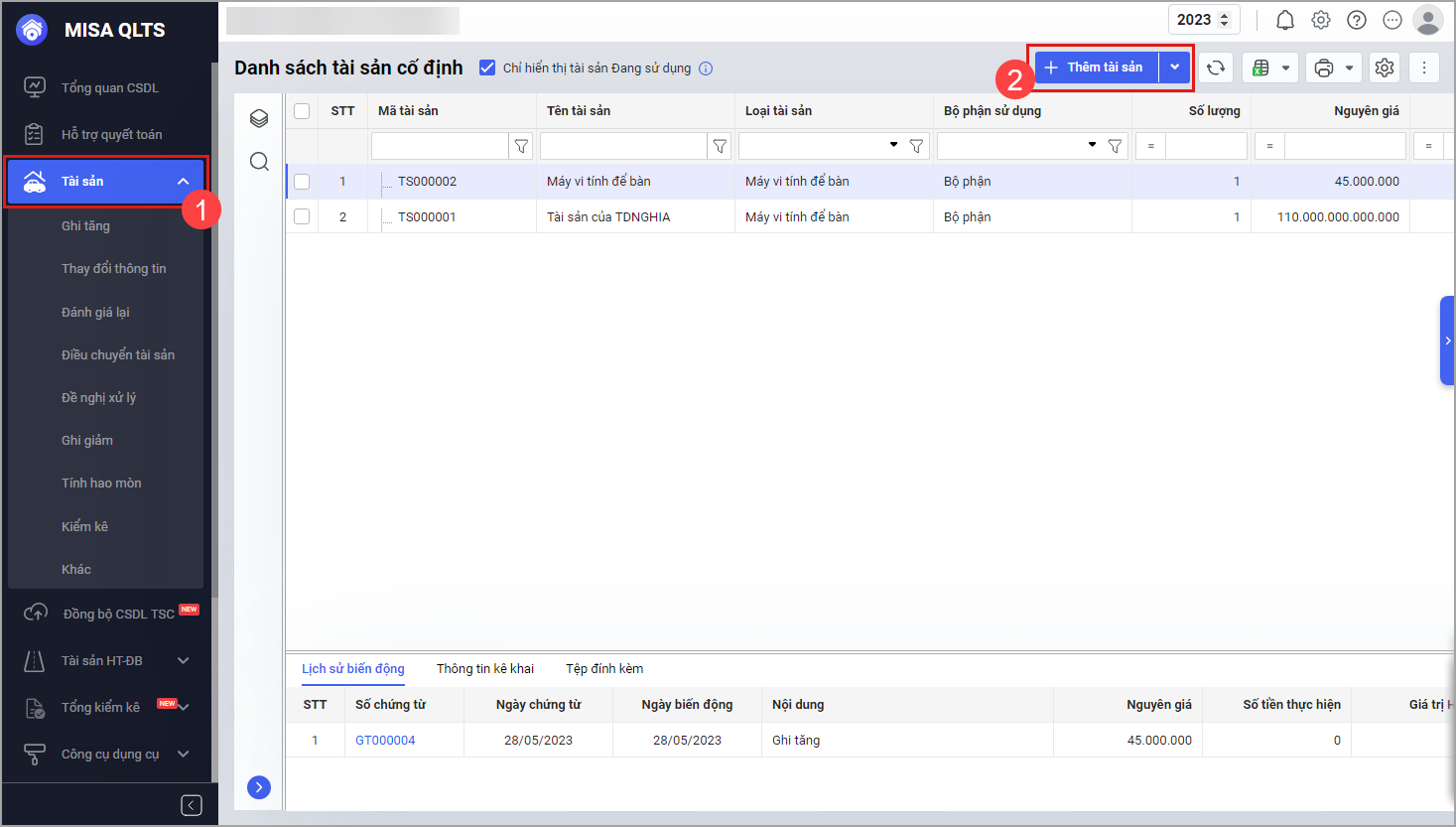
Task: Open Tính hao mòn in sidebar menu
Action: point(101,482)
